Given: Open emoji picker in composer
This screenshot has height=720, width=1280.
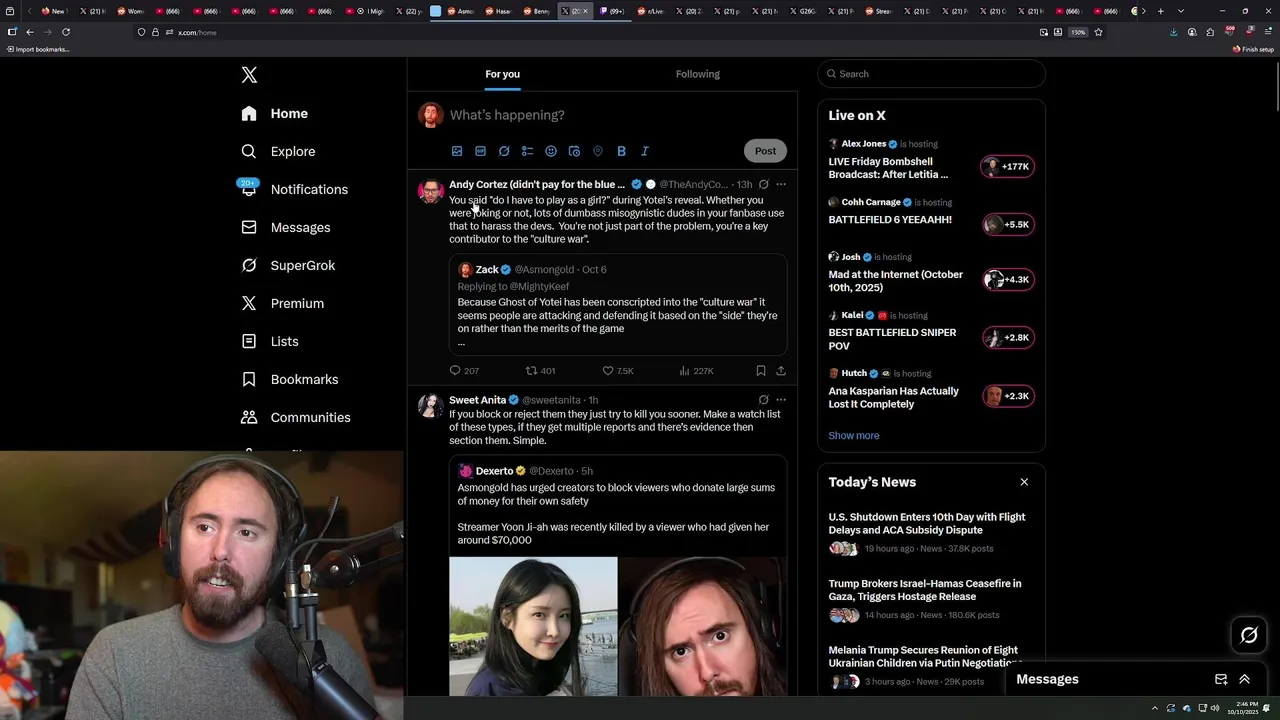Looking at the screenshot, I should (551, 151).
